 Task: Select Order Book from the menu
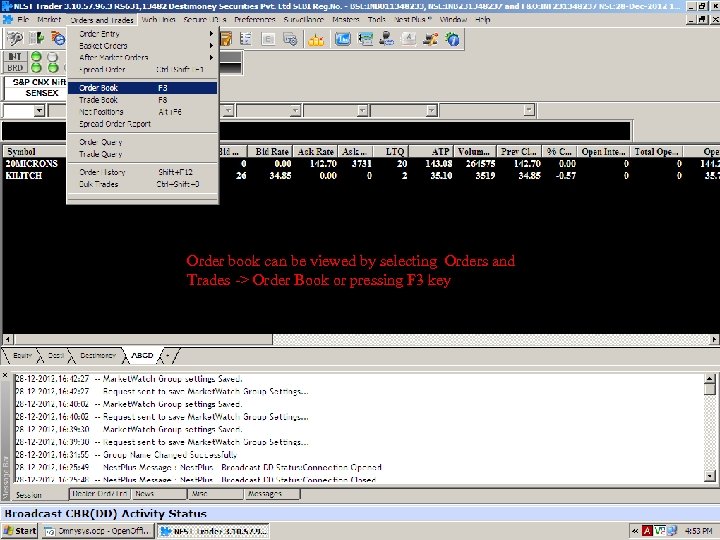click(143, 88)
